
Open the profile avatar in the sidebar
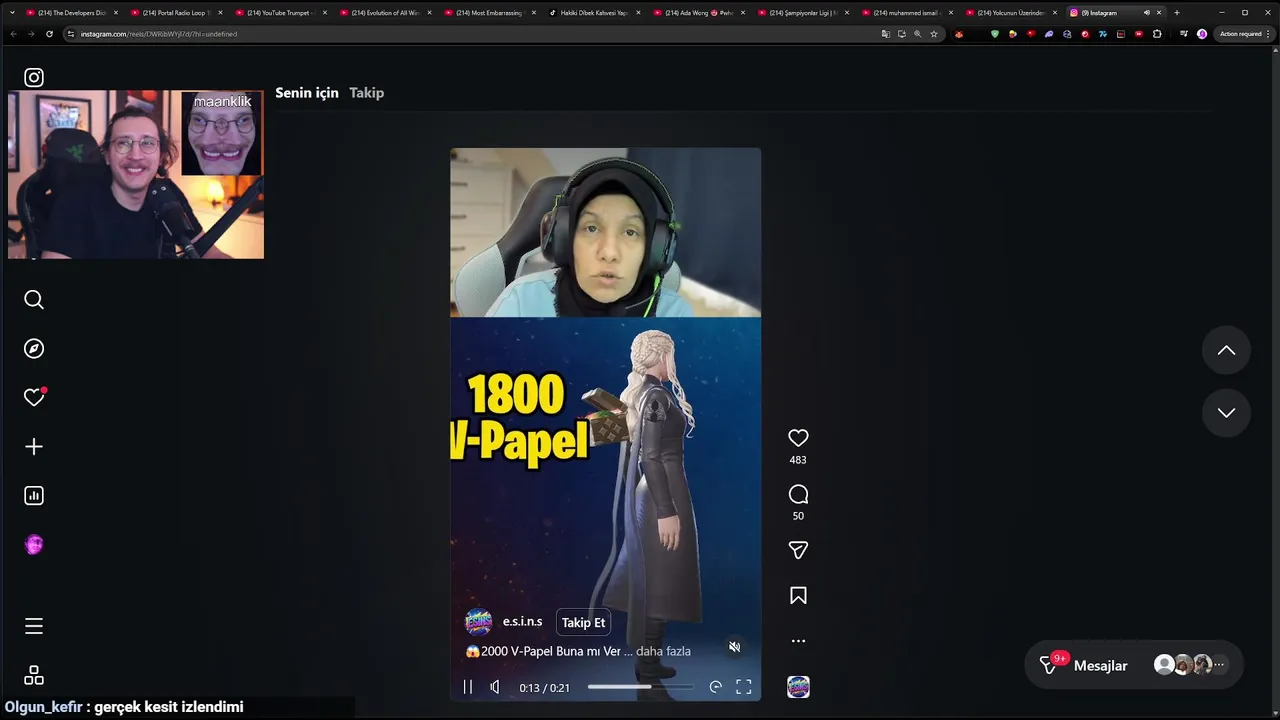click(34, 545)
